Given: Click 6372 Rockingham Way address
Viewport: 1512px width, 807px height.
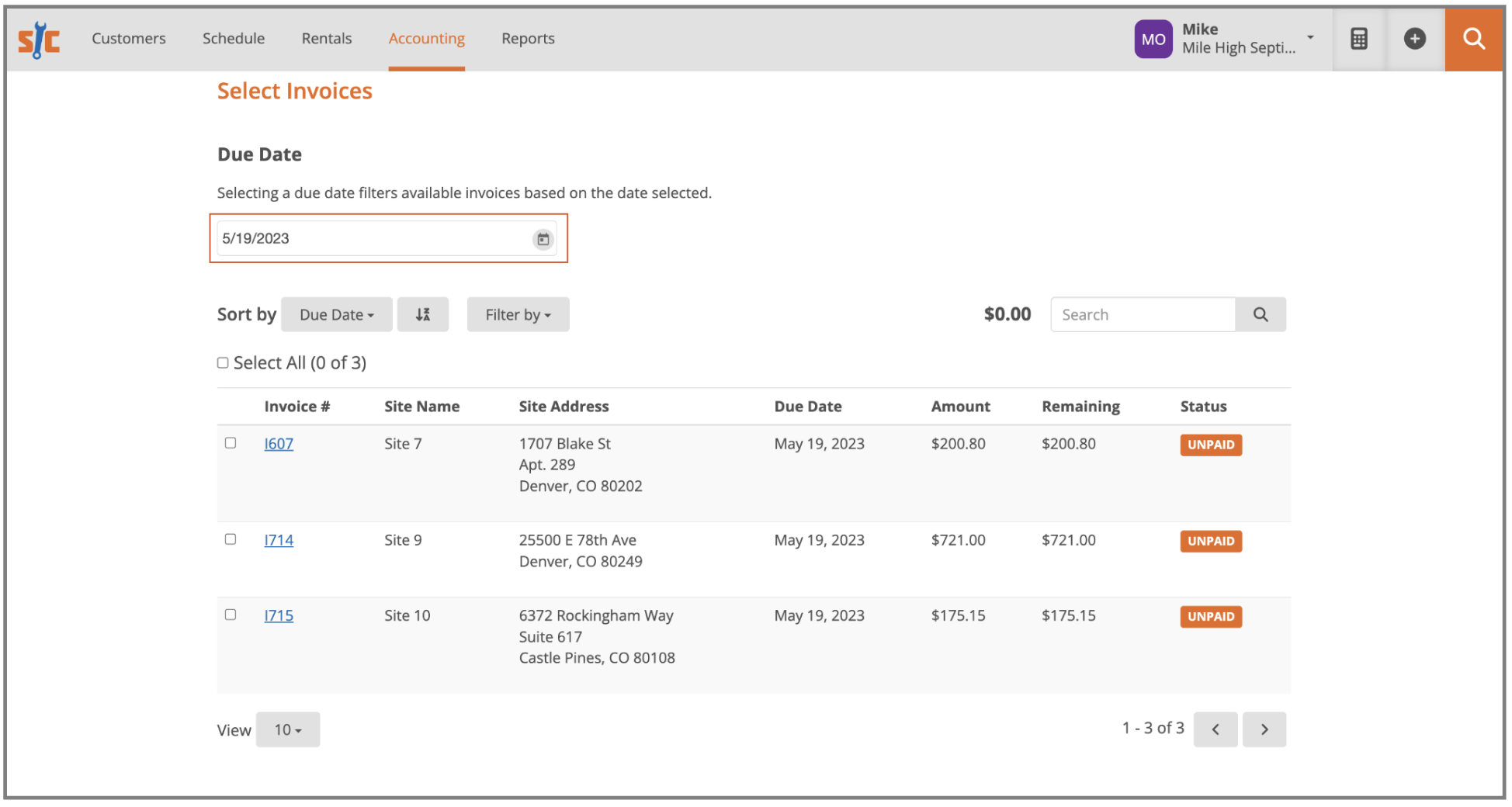Looking at the screenshot, I should (596, 615).
